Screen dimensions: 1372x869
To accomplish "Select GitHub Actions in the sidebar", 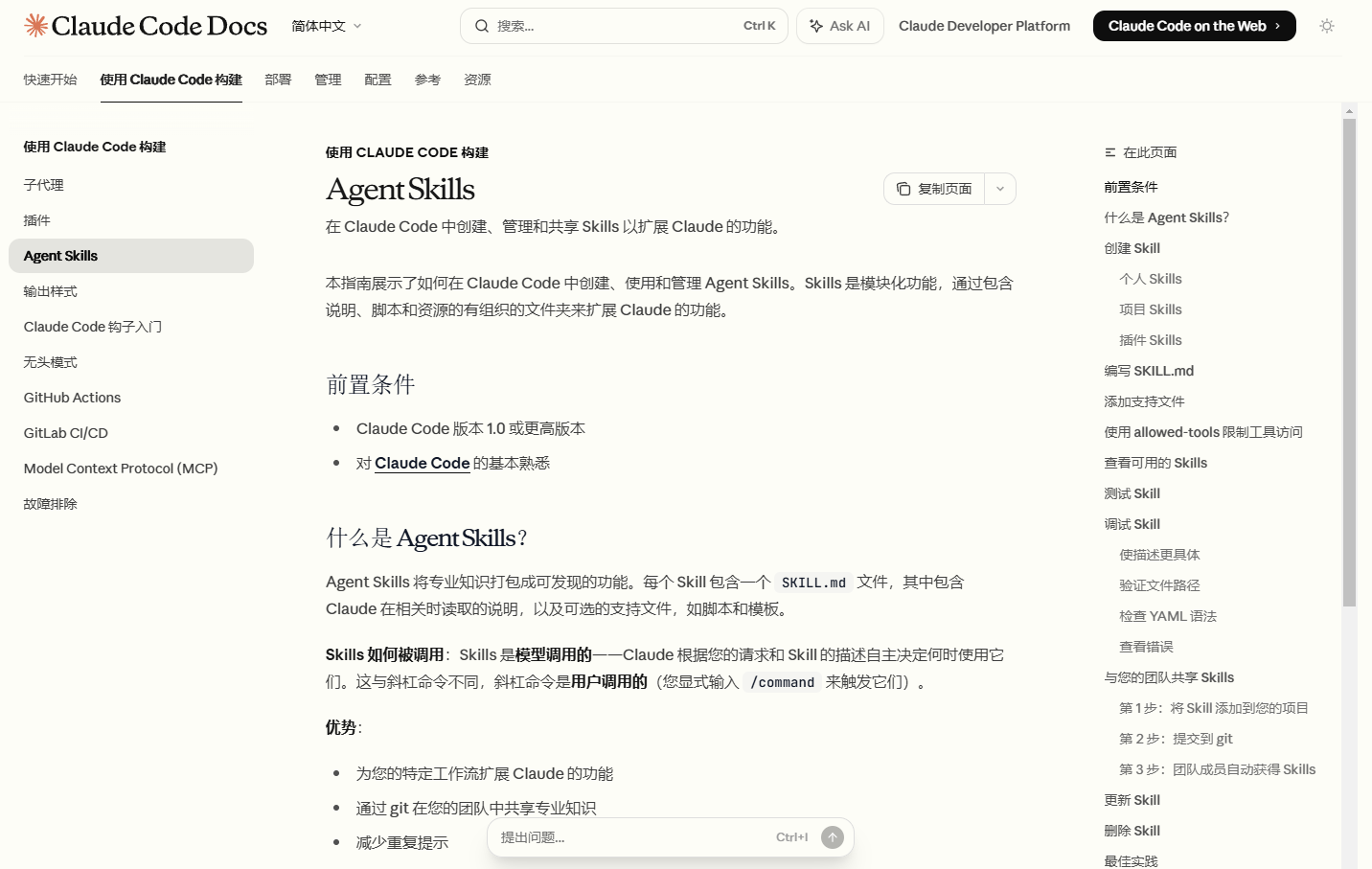I will 72,398.
